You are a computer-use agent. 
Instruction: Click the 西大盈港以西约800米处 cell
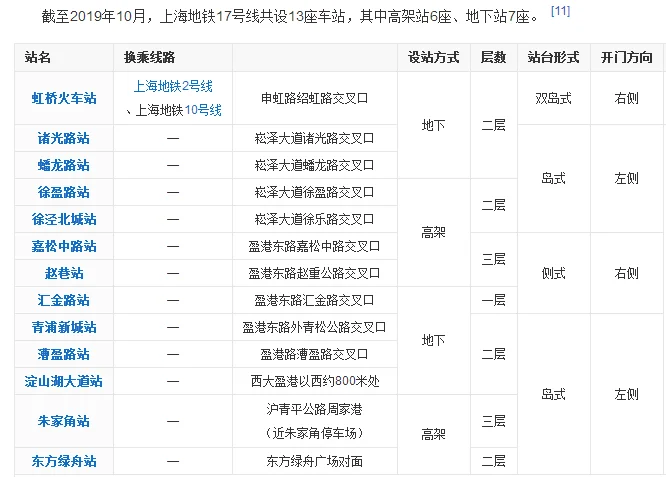315,381
